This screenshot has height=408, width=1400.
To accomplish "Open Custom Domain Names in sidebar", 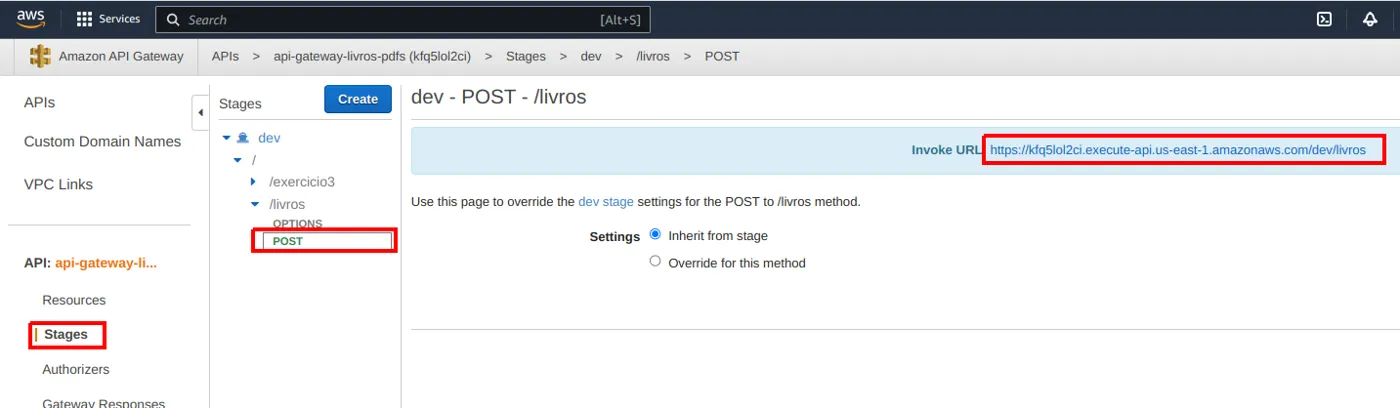I will [x=102, y=142].
